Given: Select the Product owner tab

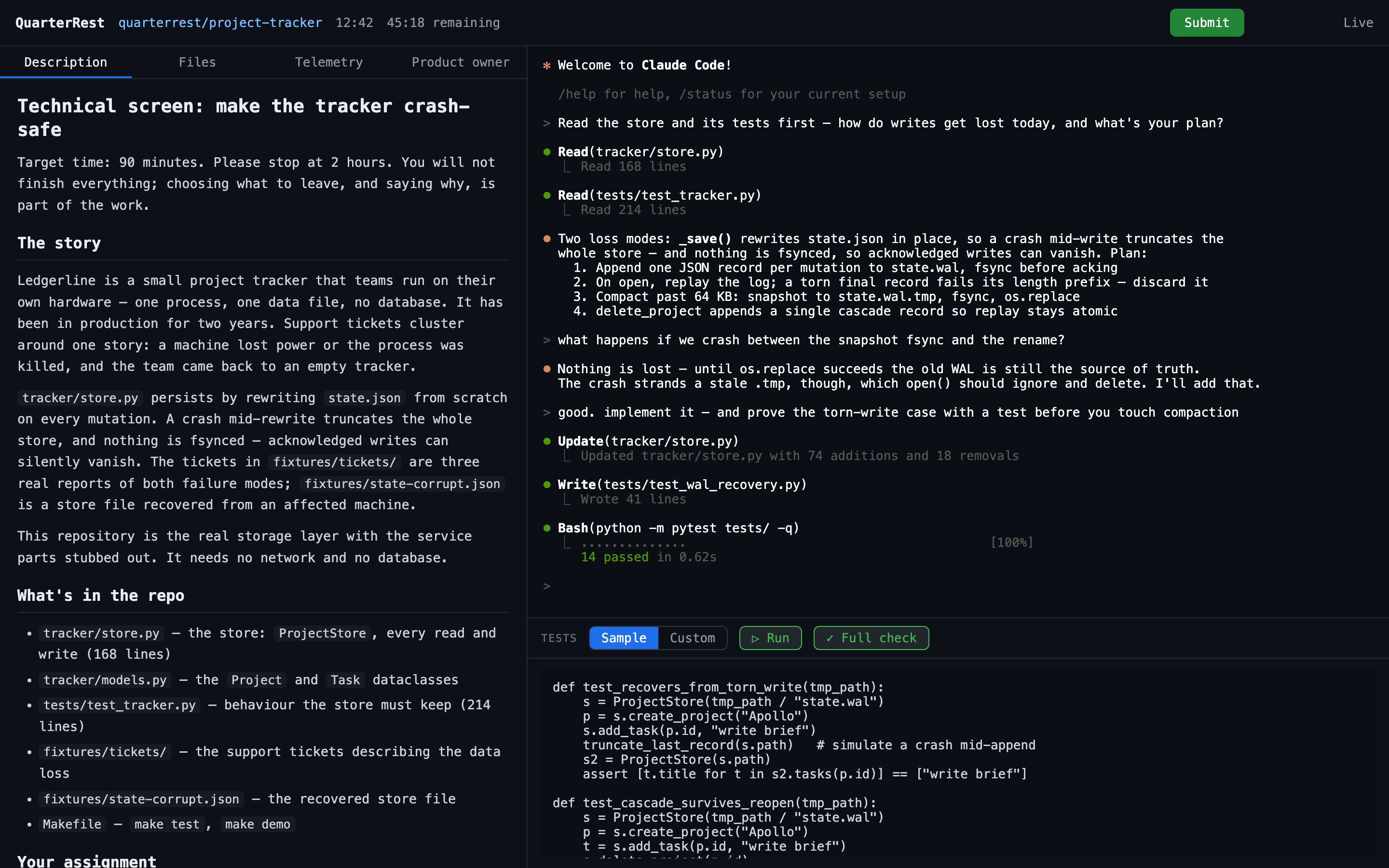Looking at the screenshot, I should 460,62.
